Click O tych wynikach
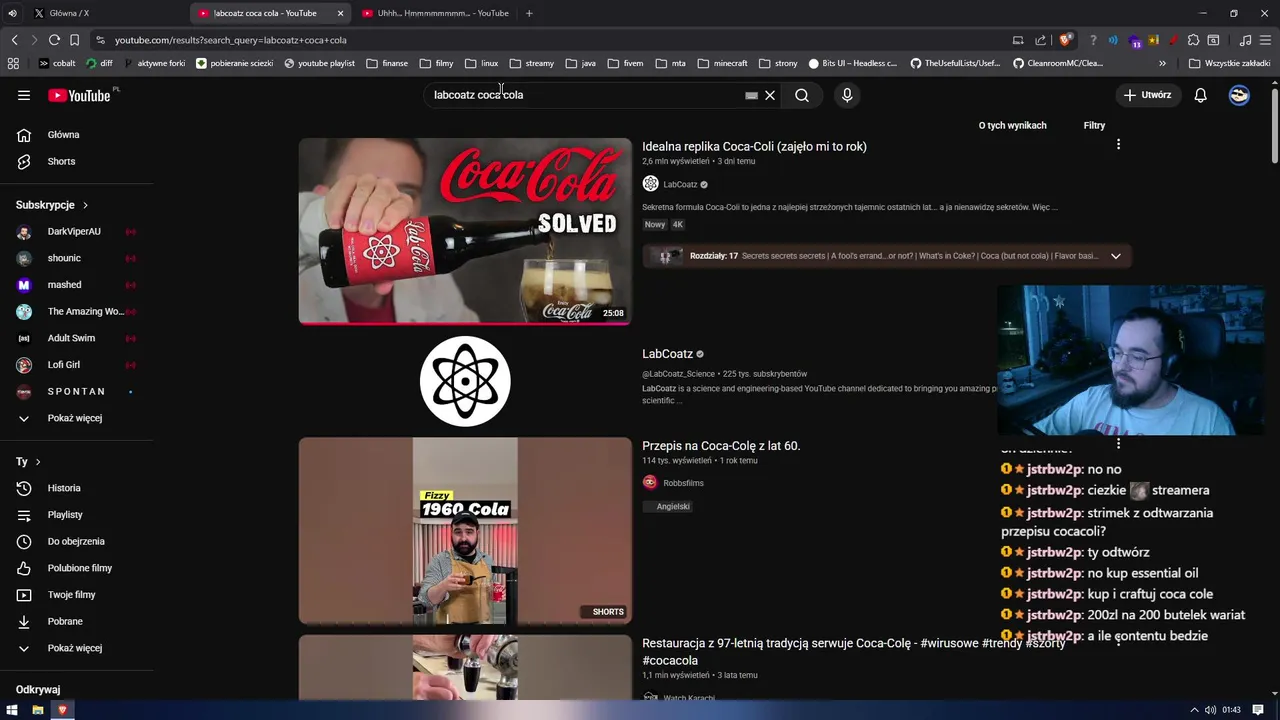 (1012, 126)
